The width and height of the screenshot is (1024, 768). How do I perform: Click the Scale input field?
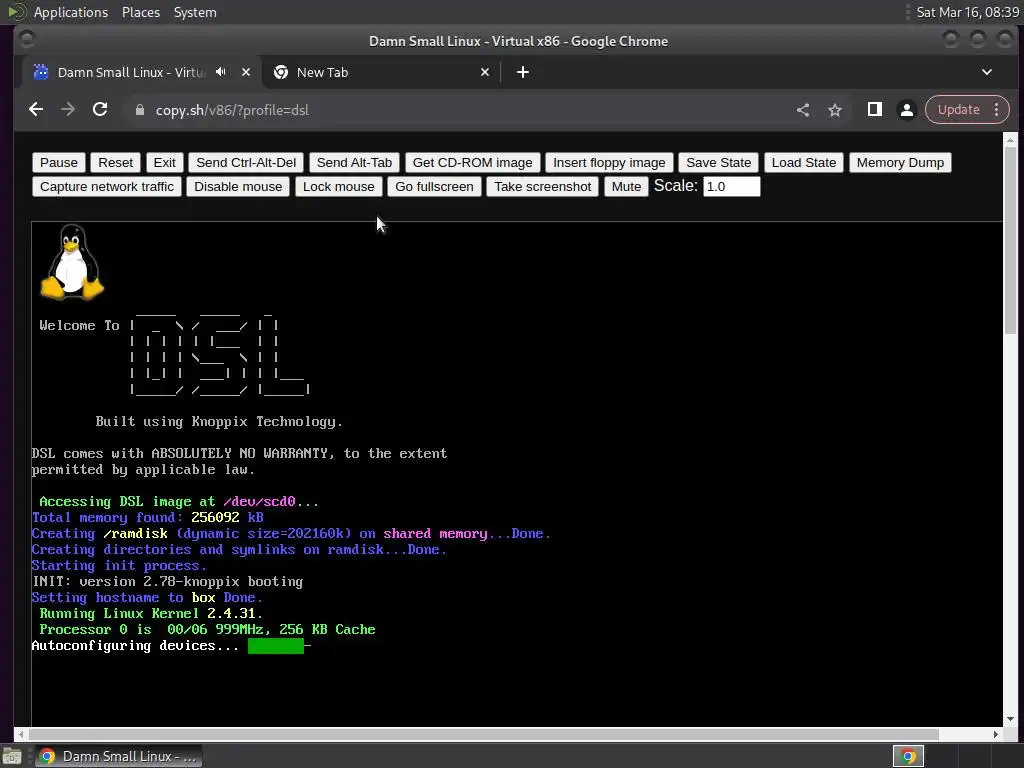(x=731, y=187)
